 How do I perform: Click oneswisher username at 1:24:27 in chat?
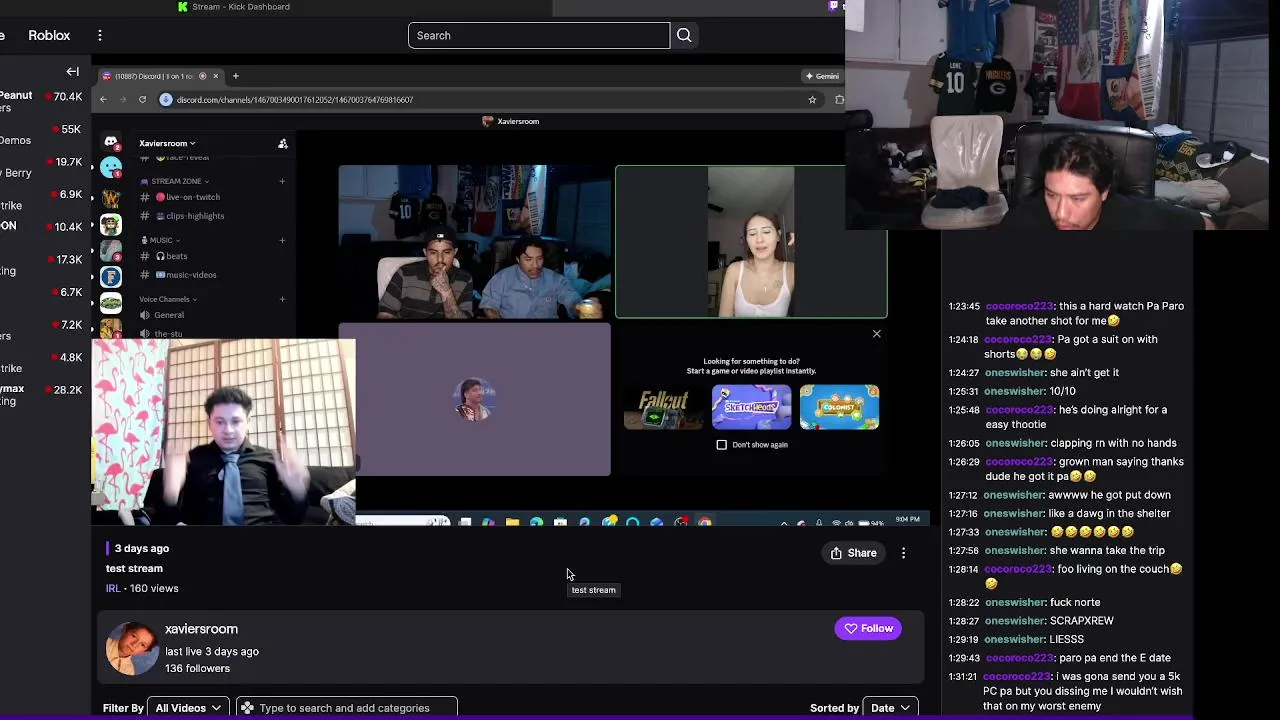1014,372
